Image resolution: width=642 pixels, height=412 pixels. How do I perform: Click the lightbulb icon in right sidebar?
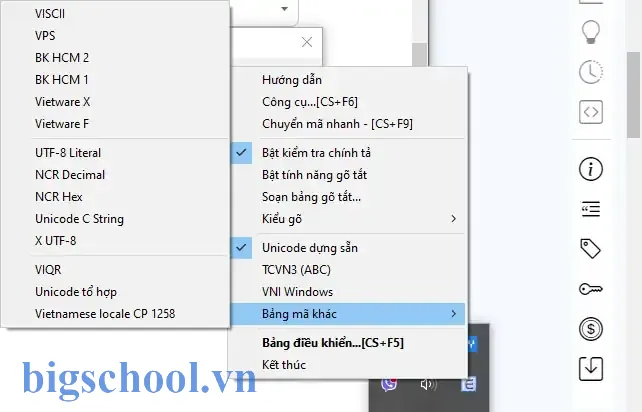(591, 32)
